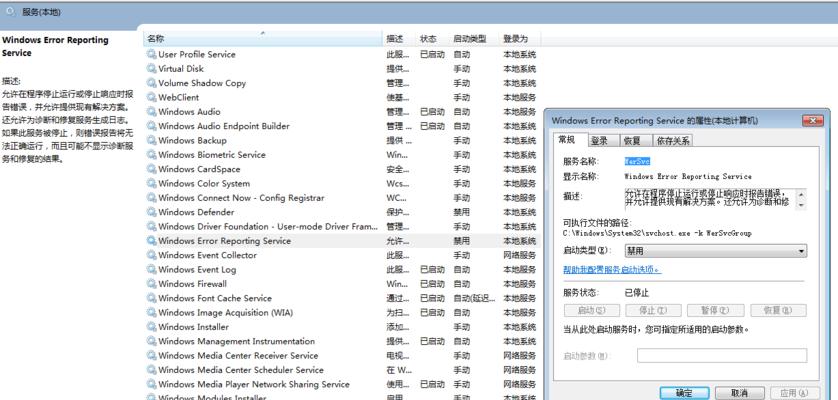
Task: Click the WebClient service icon
Action: [152, 97]
